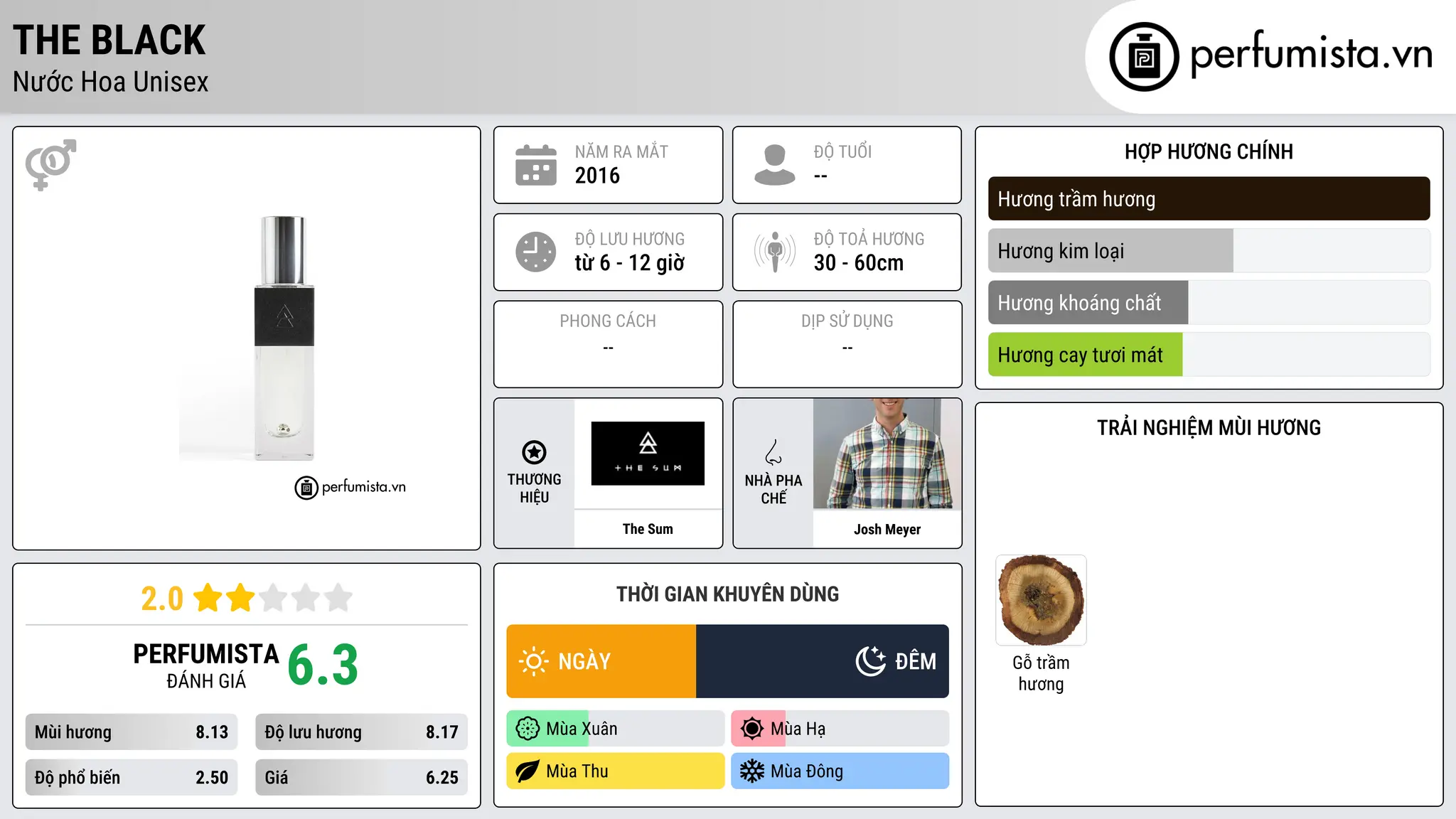This screenshot has width=1456, height=819.
Task: Click the Hợp Hương Chính heading
Action: point(1209,151)
